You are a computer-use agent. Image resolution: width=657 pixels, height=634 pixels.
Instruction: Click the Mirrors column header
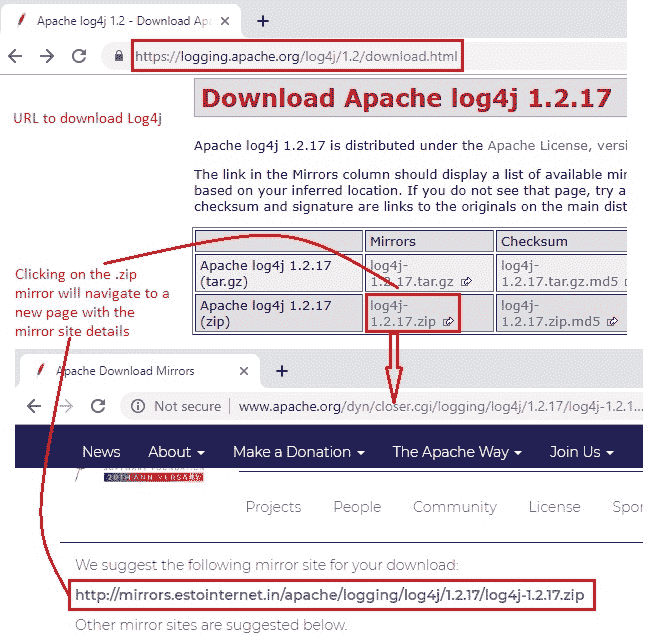pos(429,241)
